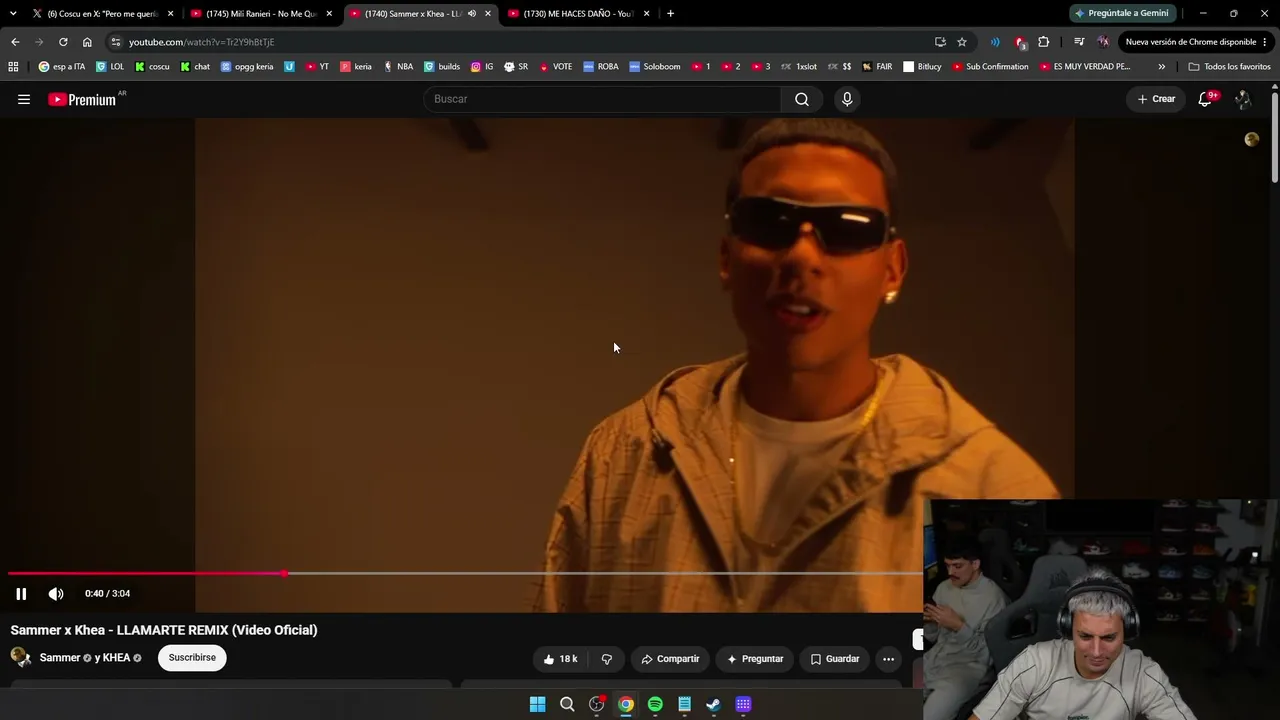Open more actions menu below the video
Viewport: 1280px width, 720px height.
point(888,659)
